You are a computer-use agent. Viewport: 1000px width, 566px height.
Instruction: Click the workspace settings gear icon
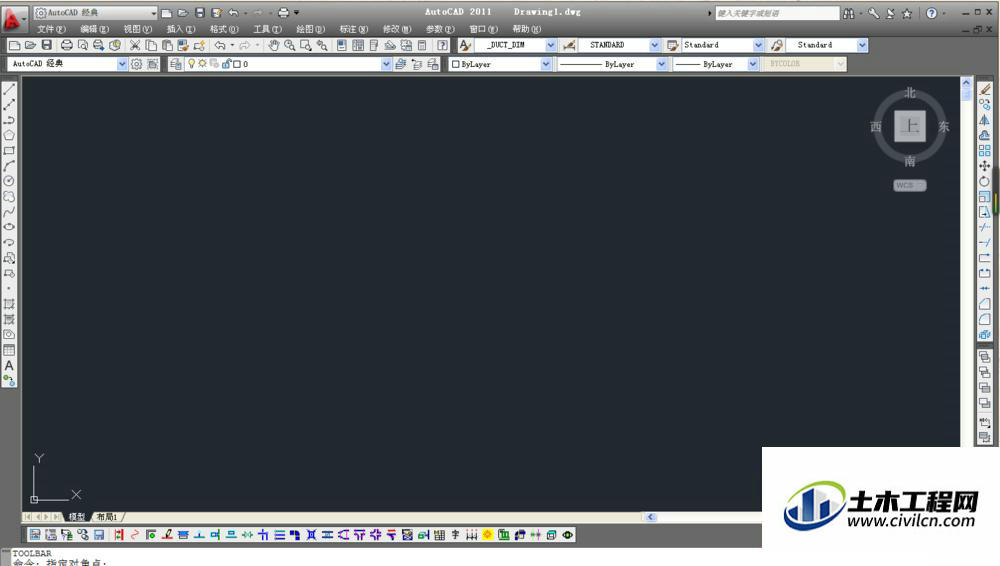pos(136,64)
